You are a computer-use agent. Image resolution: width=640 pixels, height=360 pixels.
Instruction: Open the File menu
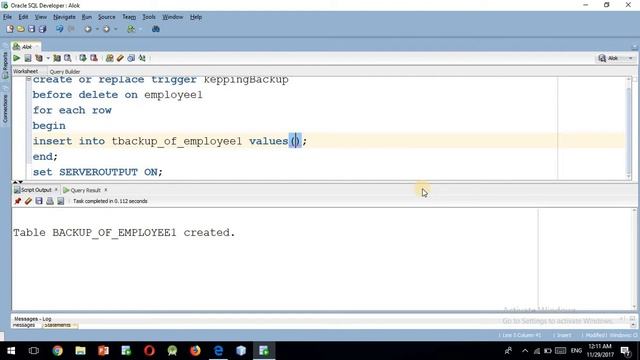pos(7,17)
